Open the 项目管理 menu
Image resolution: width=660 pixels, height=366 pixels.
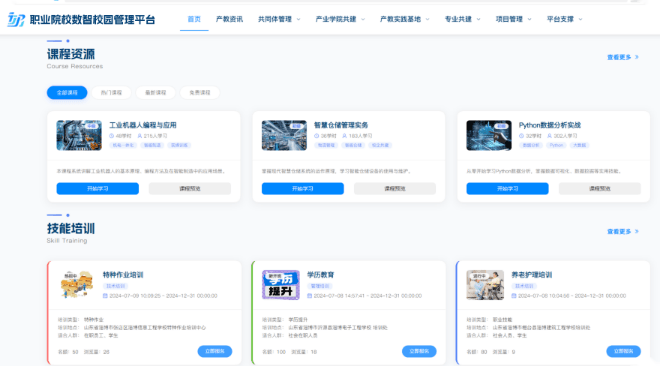pyautogui.click(x=509, y=19)
